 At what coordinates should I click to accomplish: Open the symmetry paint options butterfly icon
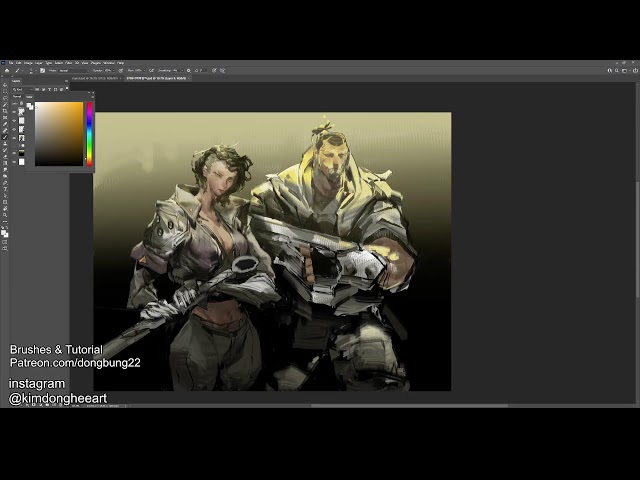tap(222, 71)
